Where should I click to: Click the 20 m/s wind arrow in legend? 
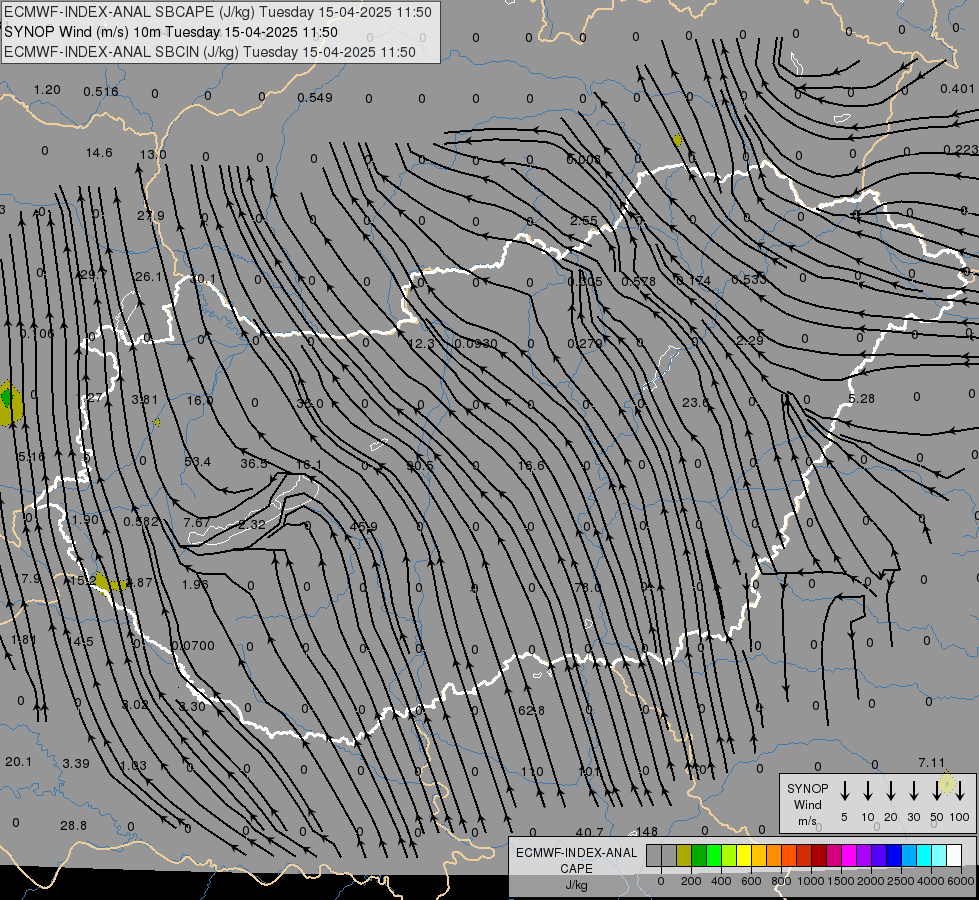891,791
